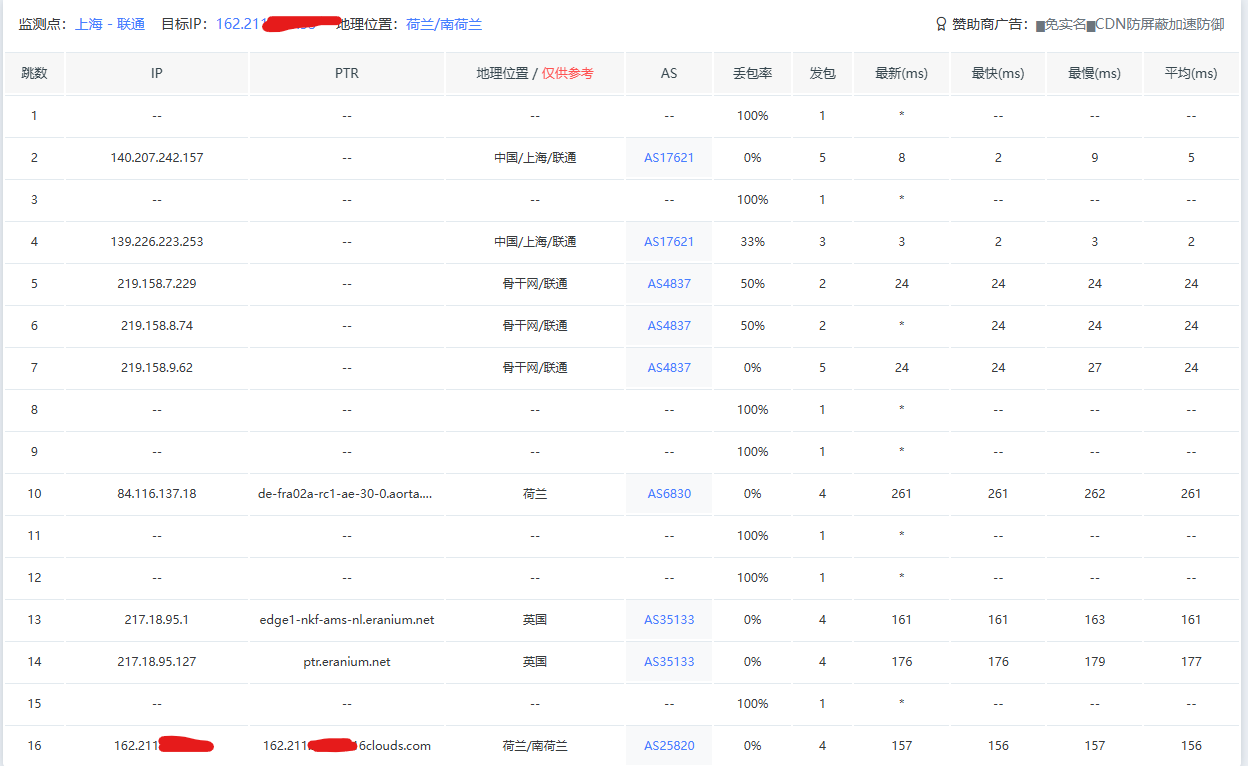The image size is (1248, 766).
Task: Click hop number 1
Action: pyautogui.click(x=34, y=116)
